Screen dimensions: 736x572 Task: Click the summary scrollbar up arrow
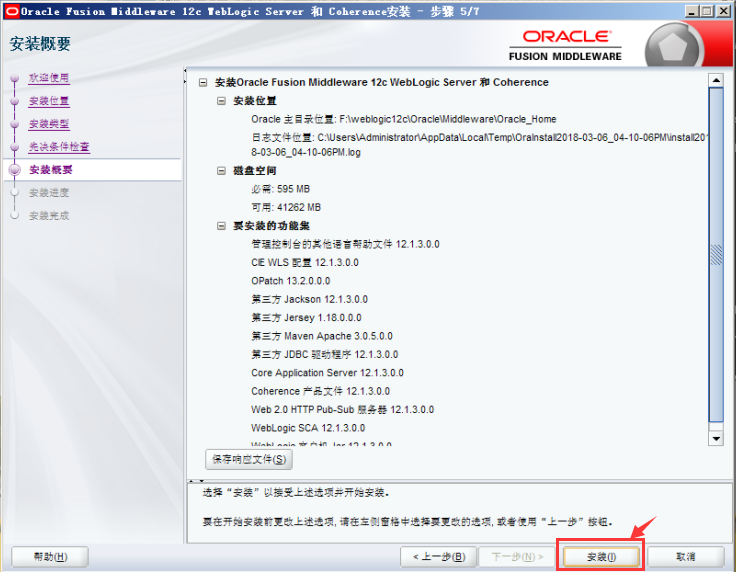pos(715,79)
